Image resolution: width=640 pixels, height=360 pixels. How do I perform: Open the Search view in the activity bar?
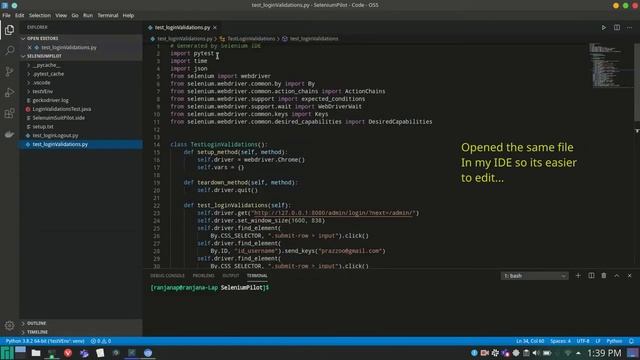(x=9, y=51)
